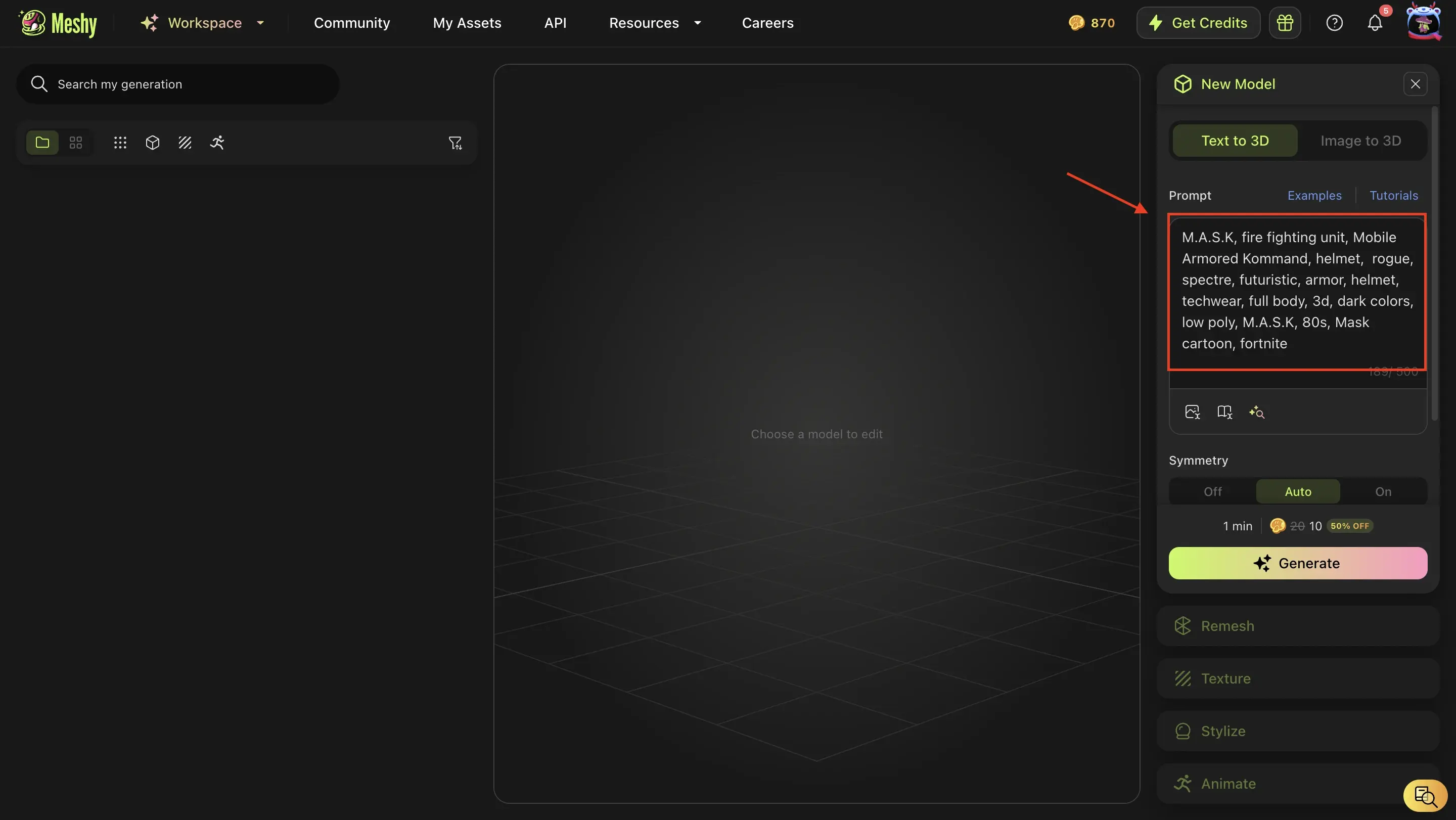The image size is (1456, 820).
Task: Open the Resources dropdown menu
Action: click(655, 23)
